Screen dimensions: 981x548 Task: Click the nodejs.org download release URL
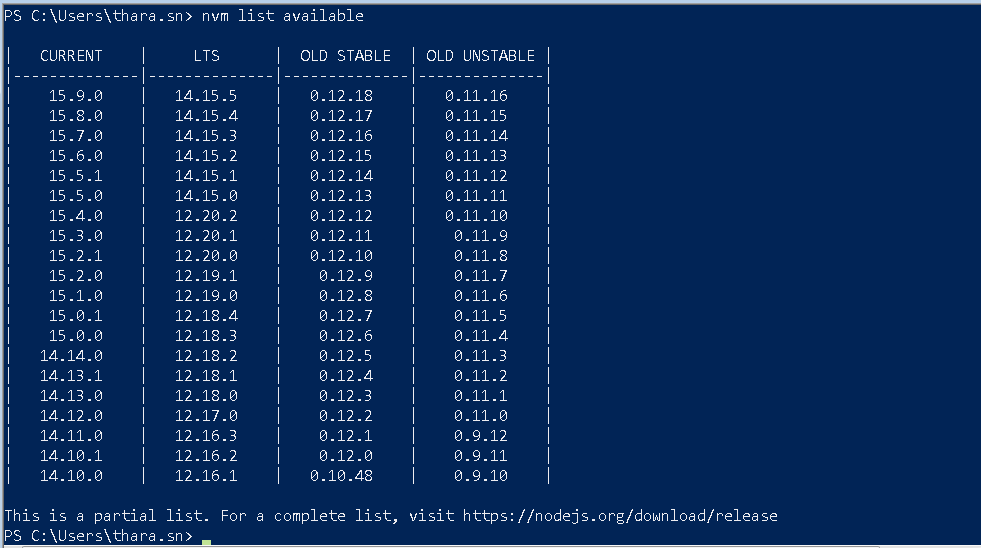pos(620,515)
